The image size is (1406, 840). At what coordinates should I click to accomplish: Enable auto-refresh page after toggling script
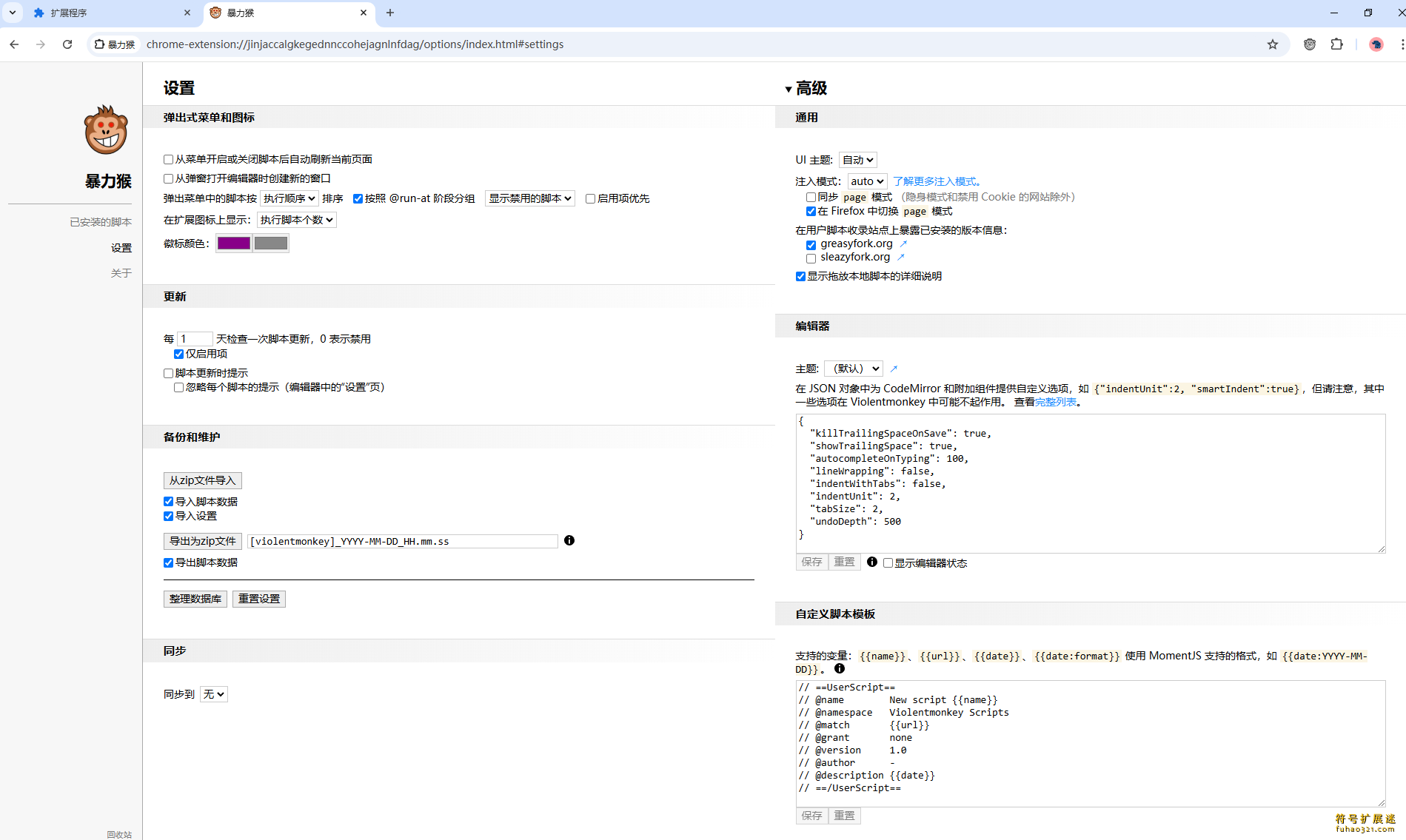coord(168,159)
